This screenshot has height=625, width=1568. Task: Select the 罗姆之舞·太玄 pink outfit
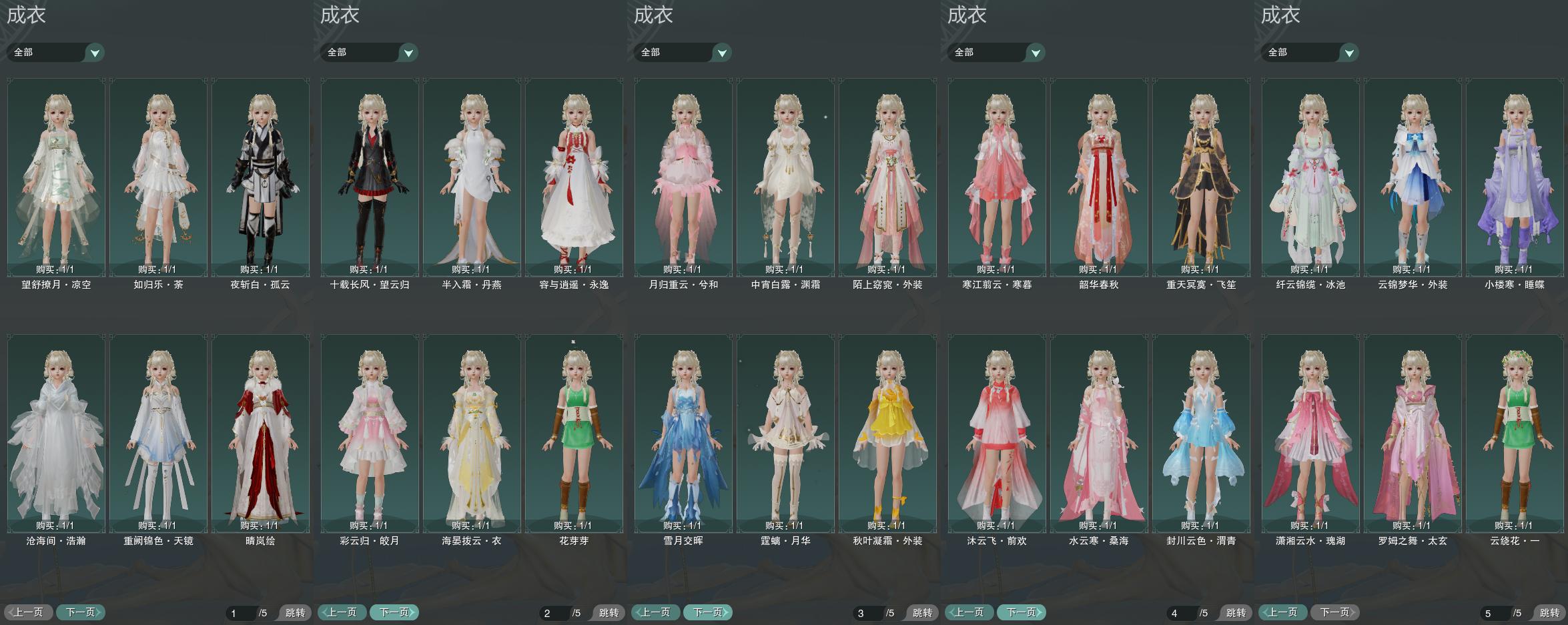click(x=1413, y=434)
